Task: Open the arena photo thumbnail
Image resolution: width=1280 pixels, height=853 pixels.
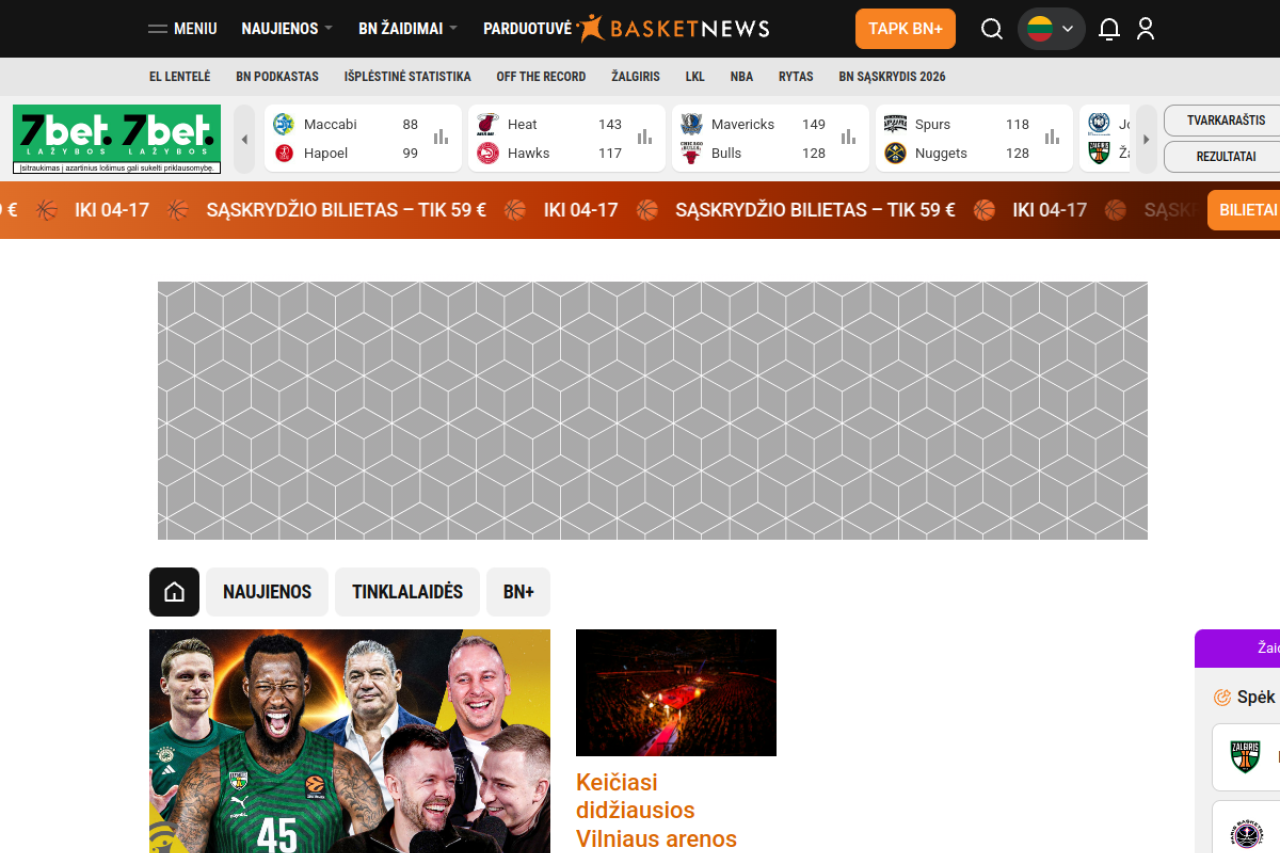Action: point(676,692)
